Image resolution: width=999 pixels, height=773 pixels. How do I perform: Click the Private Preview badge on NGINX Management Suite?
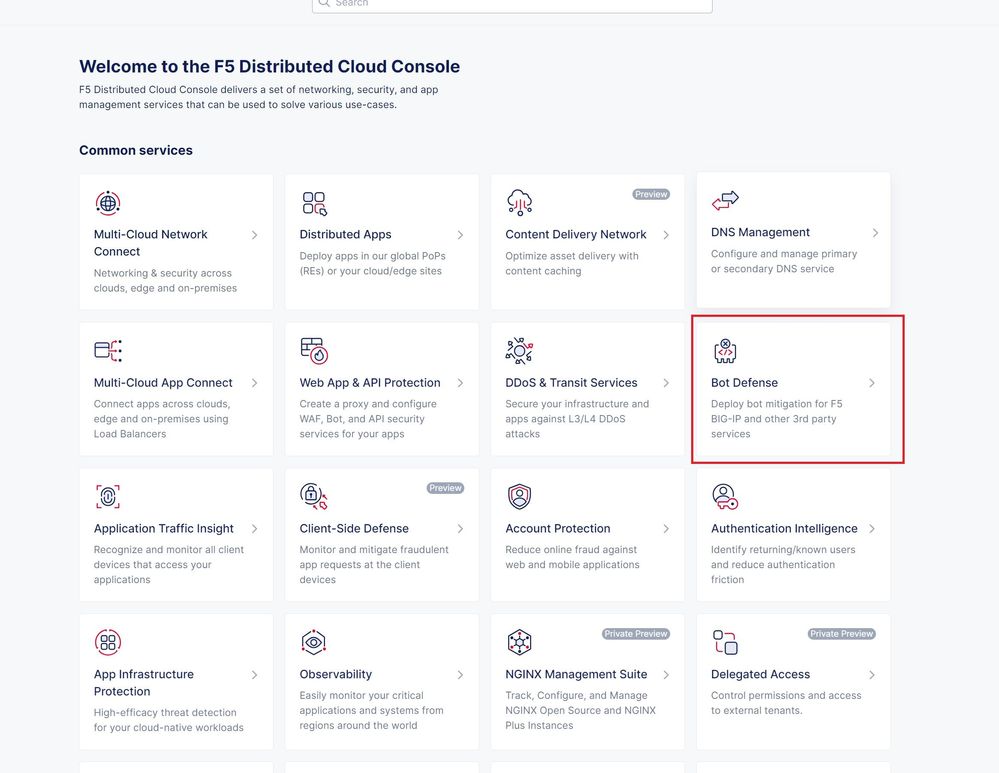[635, 634]
